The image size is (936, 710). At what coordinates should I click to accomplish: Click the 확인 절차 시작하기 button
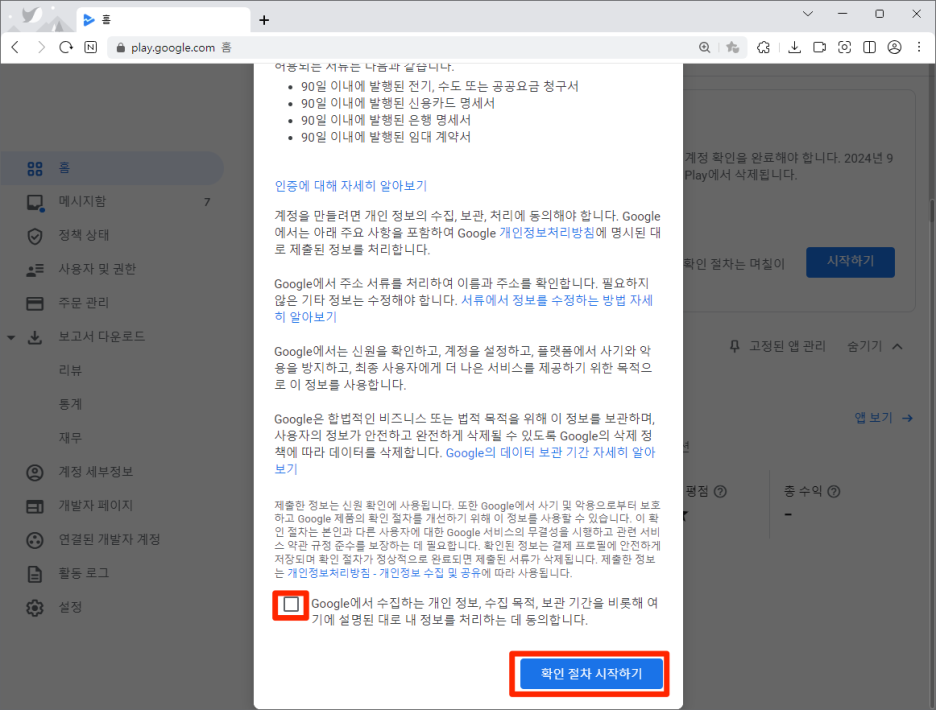coord(591,674)
